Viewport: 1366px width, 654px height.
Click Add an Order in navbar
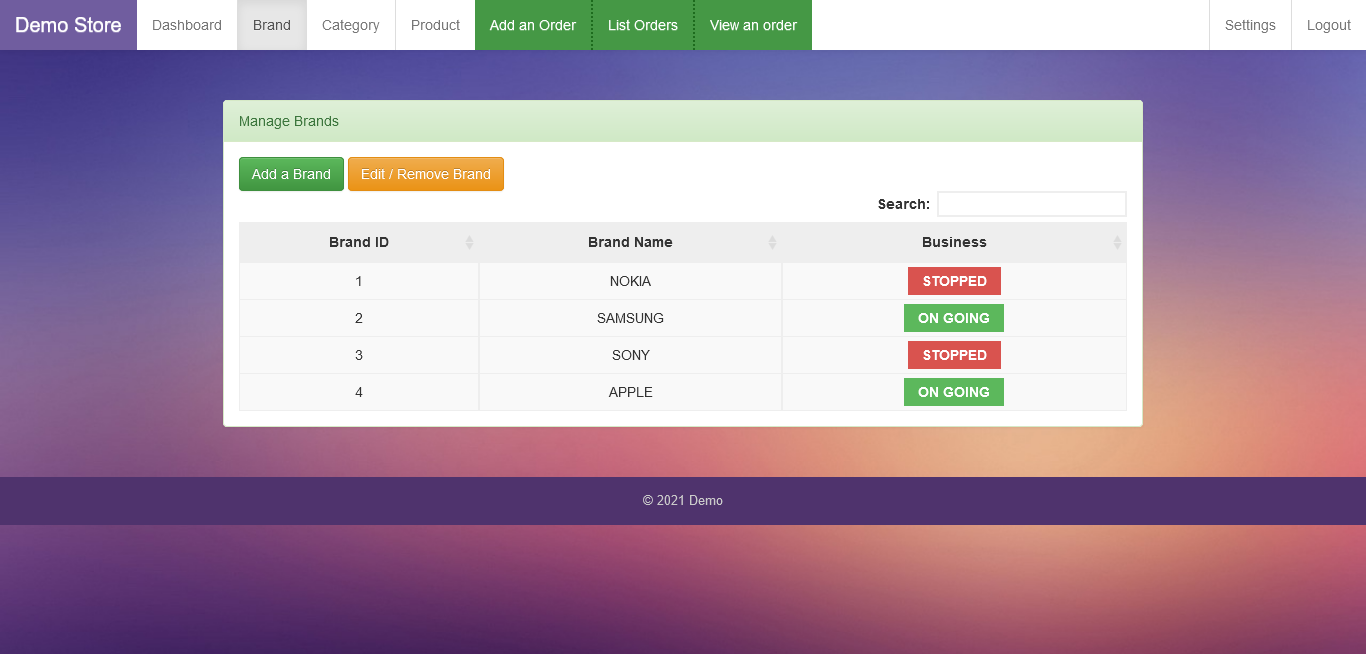533,25
